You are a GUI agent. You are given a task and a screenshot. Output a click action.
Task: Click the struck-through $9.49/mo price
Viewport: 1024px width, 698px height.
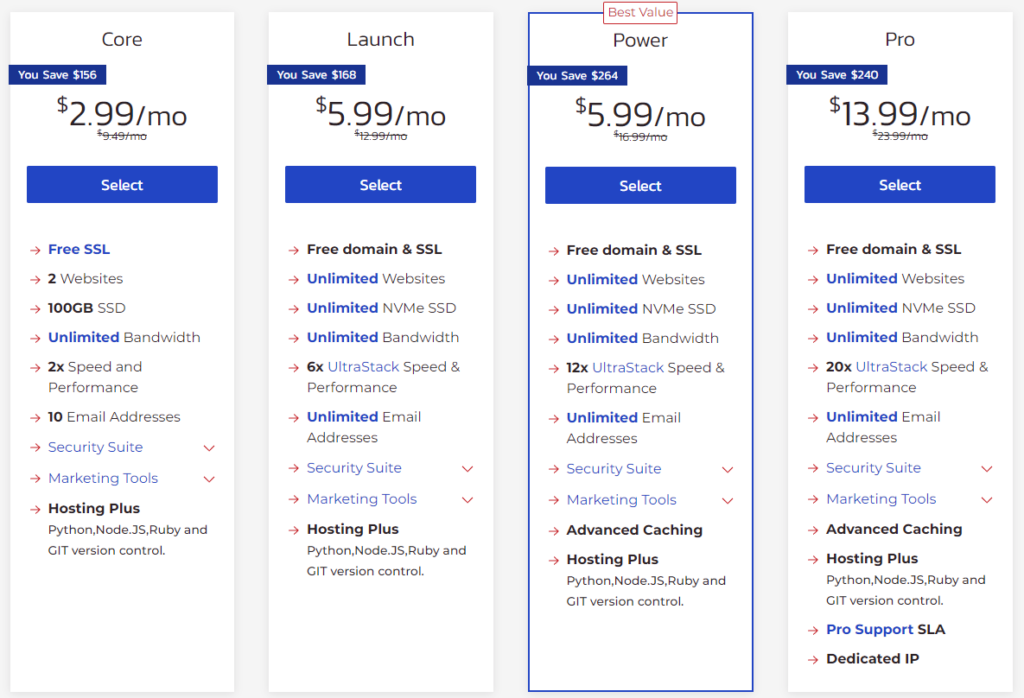[122, 136]
